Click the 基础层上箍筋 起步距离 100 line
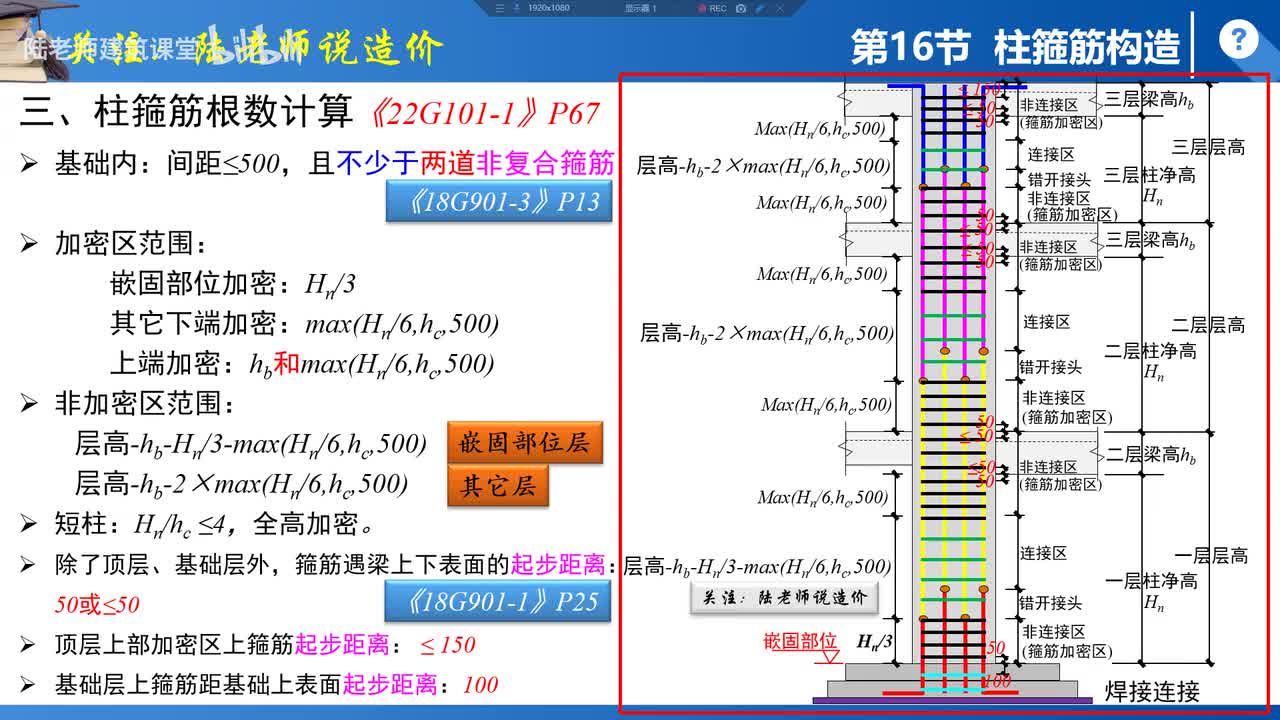The width and height of the screenshot is (1280, 720). pyautogui.click(x=259, y=685)
